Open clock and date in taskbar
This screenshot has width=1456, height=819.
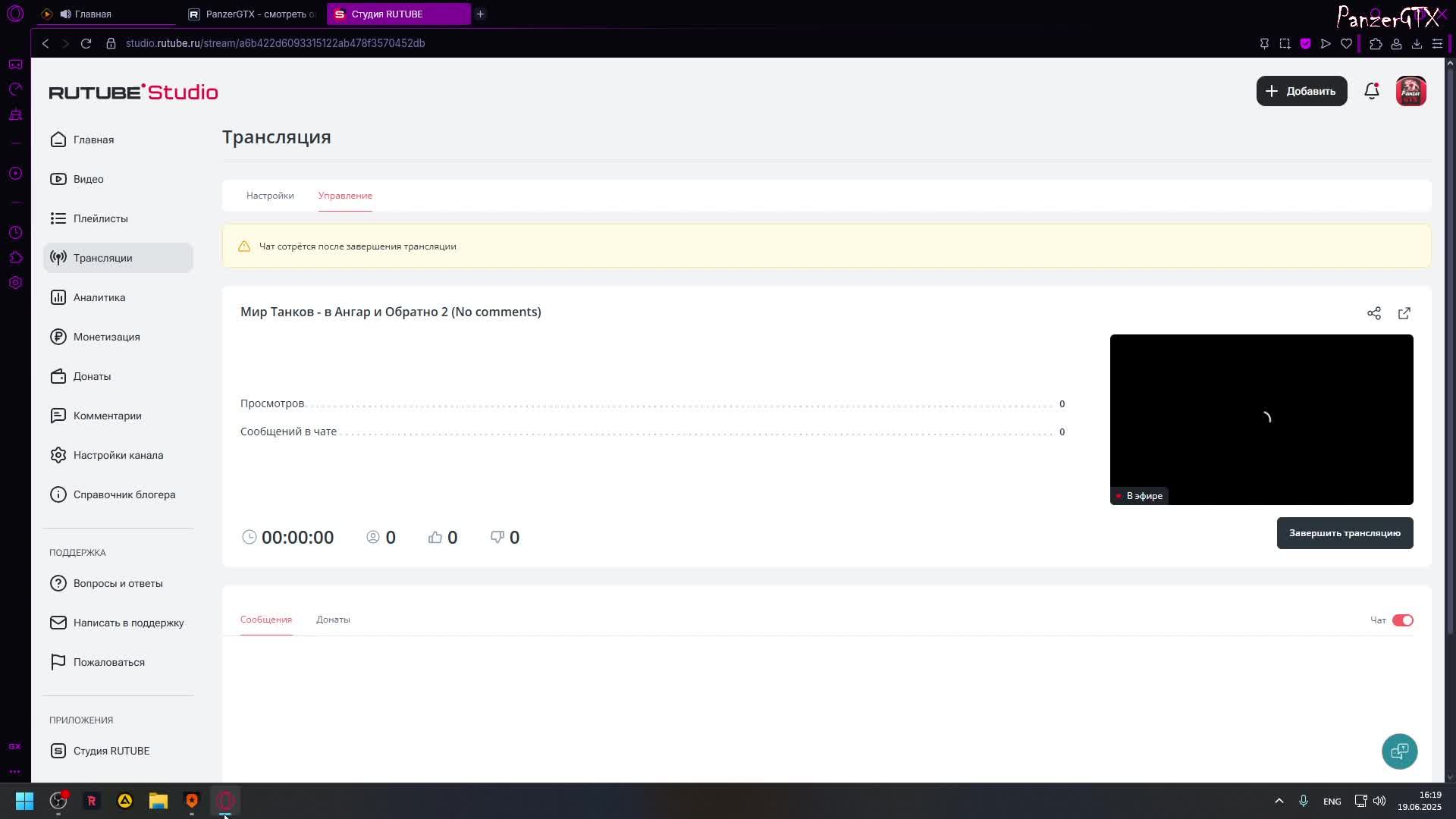1419,801
